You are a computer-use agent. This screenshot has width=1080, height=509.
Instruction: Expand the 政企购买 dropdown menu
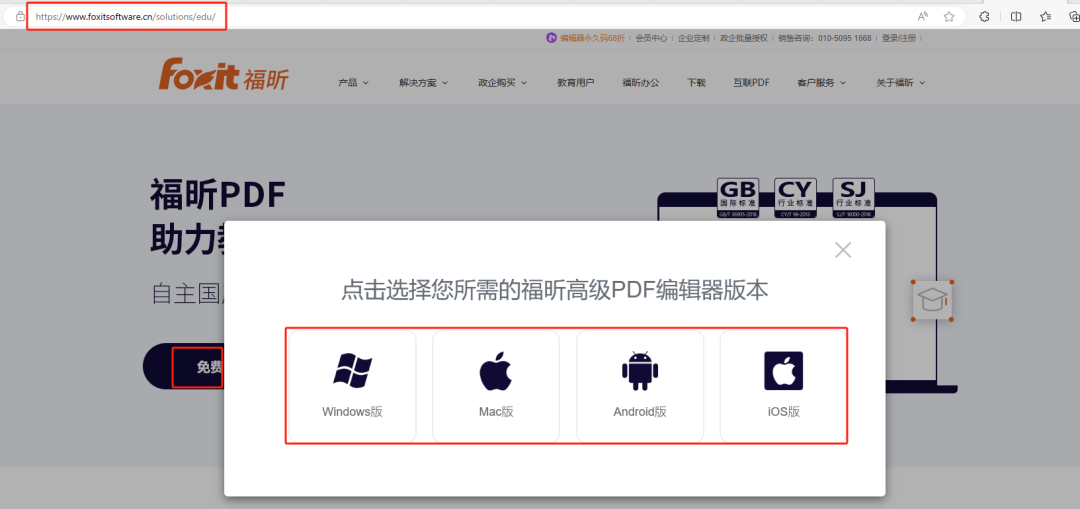click(x=503, y=83)
